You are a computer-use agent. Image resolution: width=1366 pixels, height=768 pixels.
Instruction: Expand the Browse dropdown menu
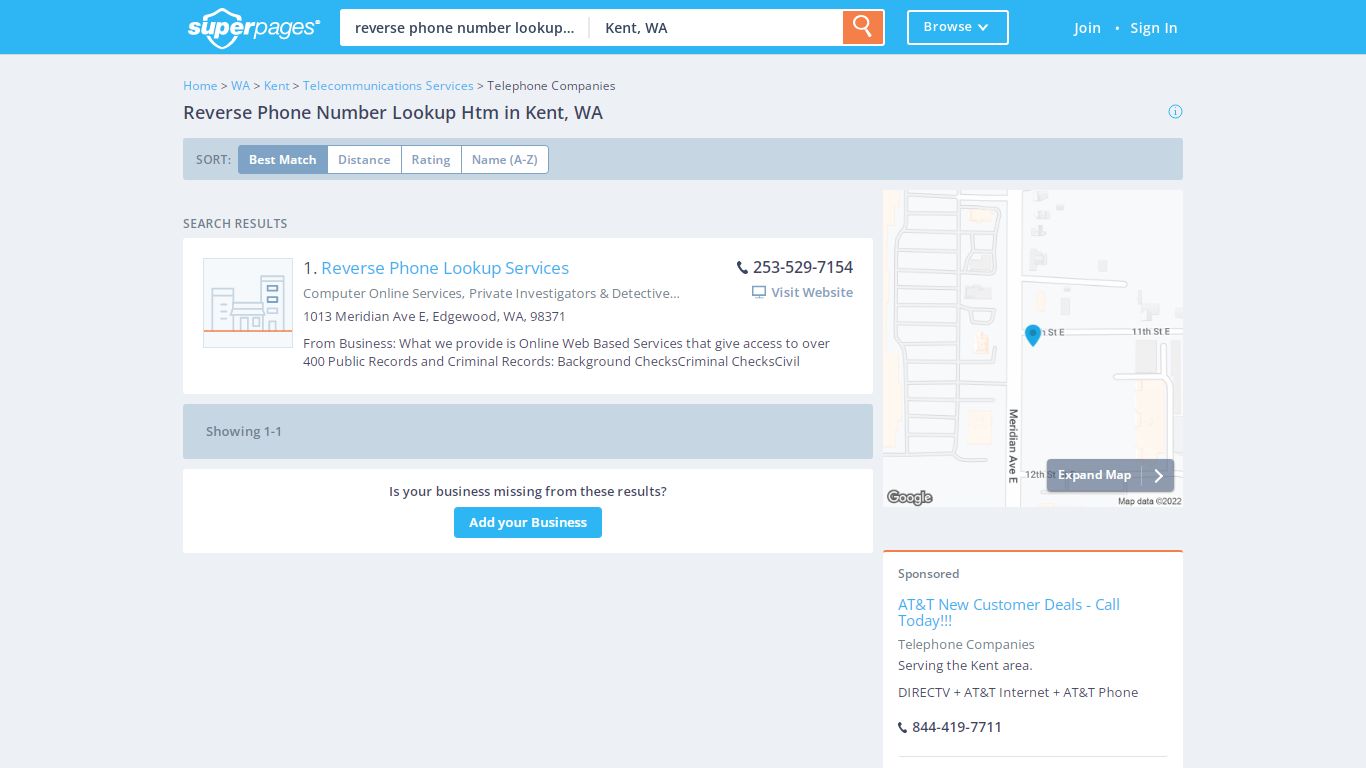tap(957, 27)
